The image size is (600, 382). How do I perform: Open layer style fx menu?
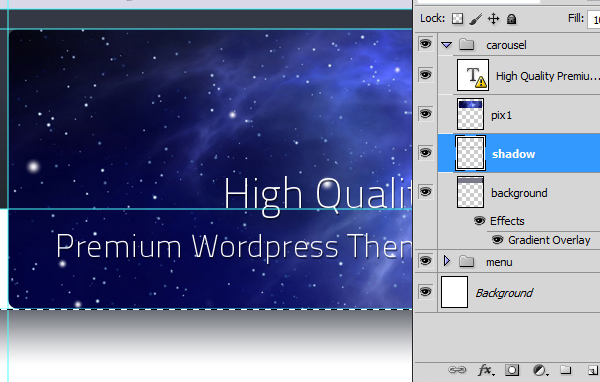[485, 370]
